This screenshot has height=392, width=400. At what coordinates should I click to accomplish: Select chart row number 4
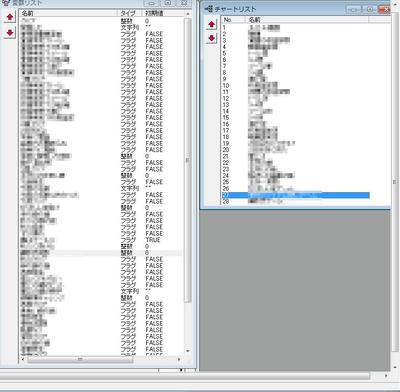295,47
